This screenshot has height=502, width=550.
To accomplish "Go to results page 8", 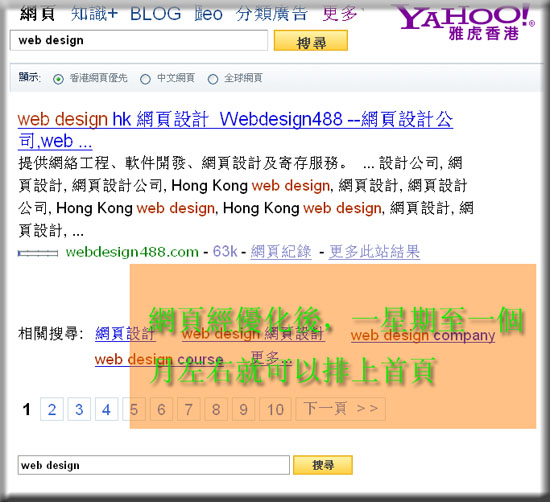I will coord(216,409).
